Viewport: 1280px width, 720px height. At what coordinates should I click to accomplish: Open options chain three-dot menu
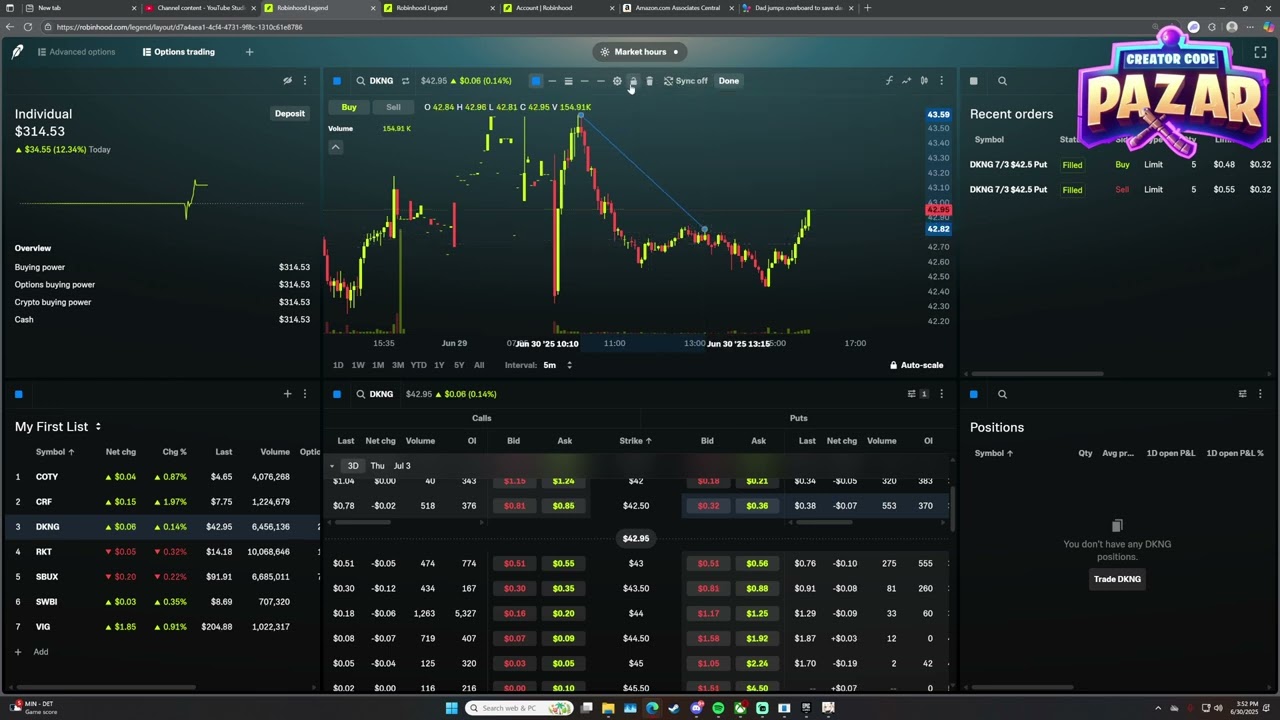pos(941,394)
